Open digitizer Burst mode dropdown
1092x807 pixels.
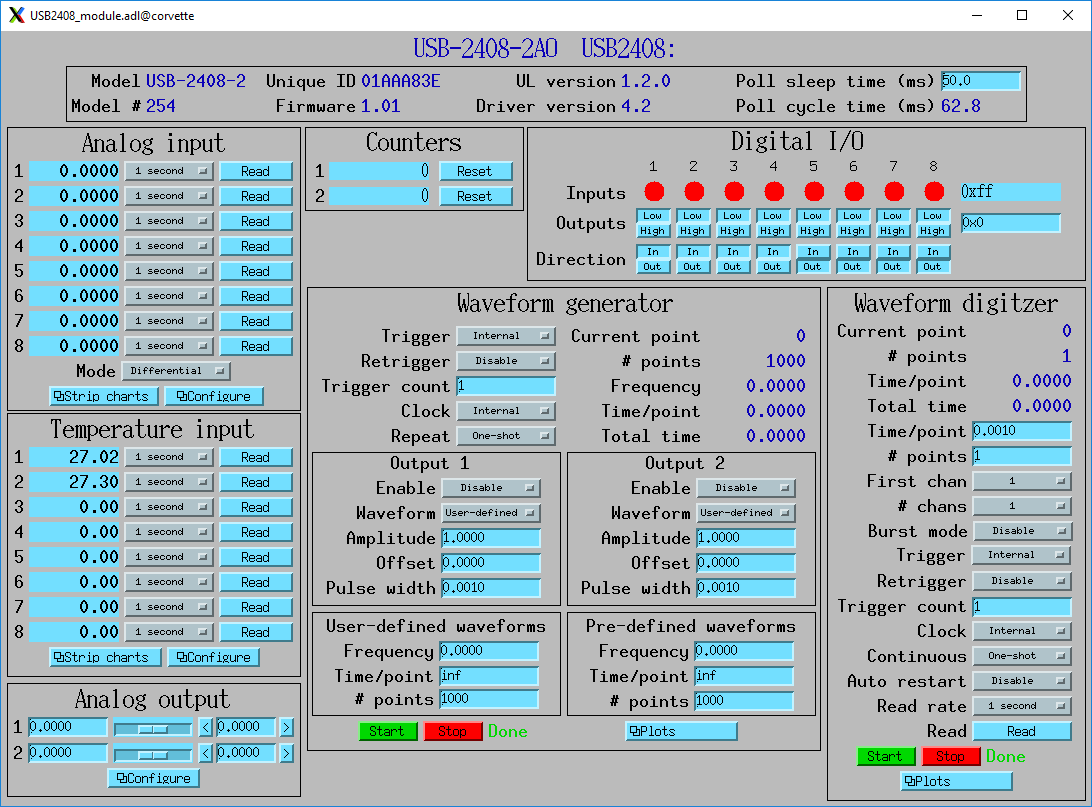pyautogui.click(x=1022, y=531)
